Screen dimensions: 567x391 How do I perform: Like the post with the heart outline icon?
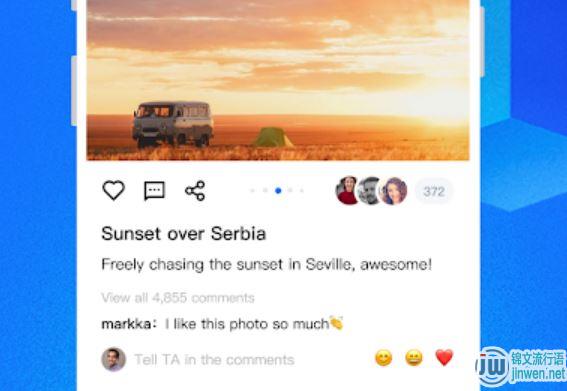pos(114,190)
